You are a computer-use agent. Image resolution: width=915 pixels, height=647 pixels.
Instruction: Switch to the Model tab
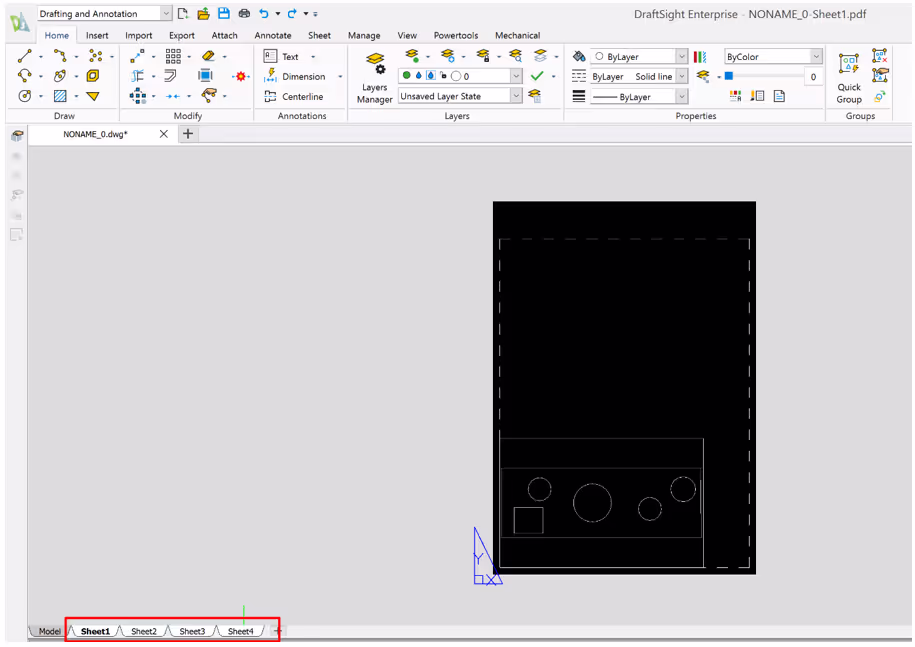pos(49,631)
